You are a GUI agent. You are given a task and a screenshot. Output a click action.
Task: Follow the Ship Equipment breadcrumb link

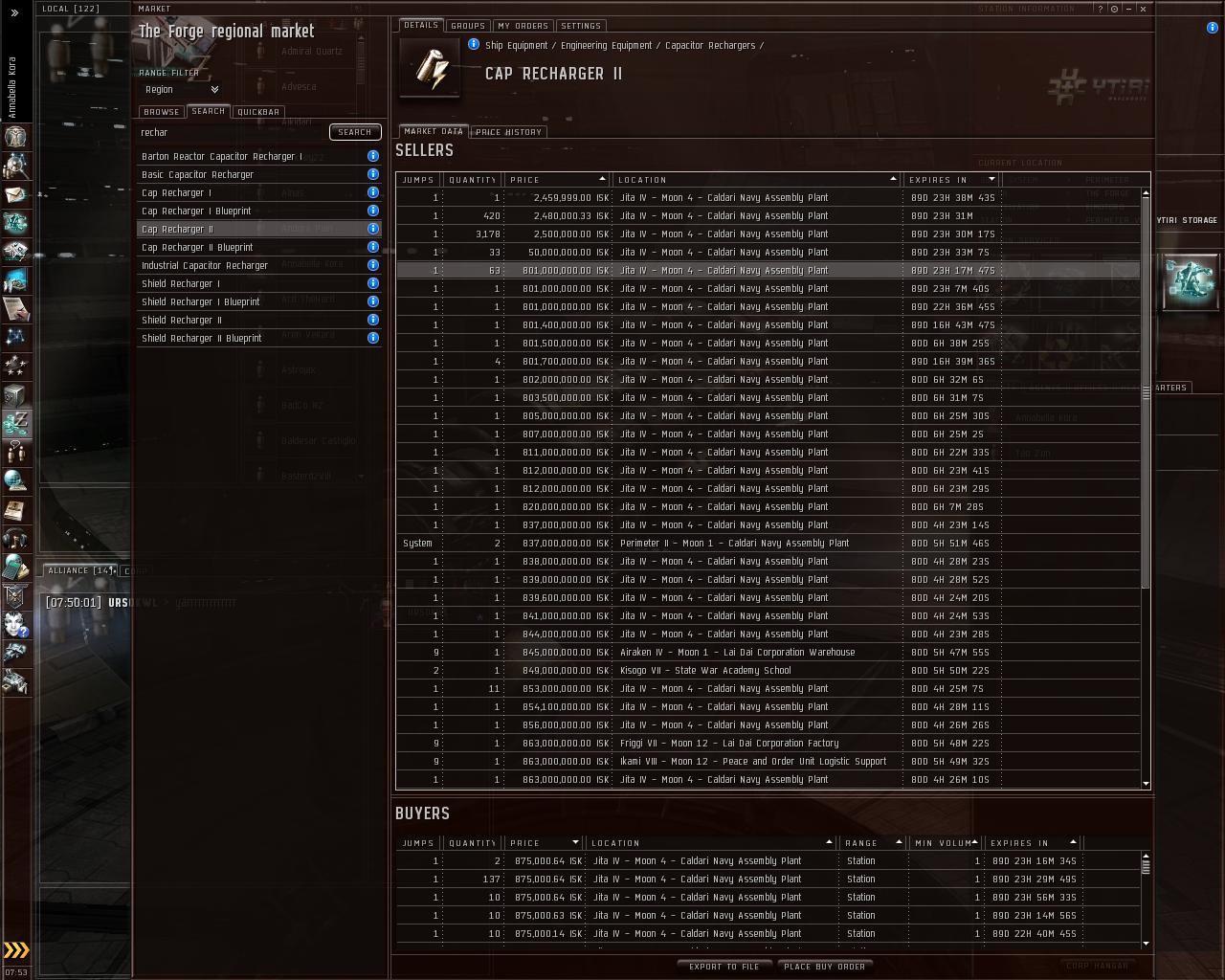517,45
